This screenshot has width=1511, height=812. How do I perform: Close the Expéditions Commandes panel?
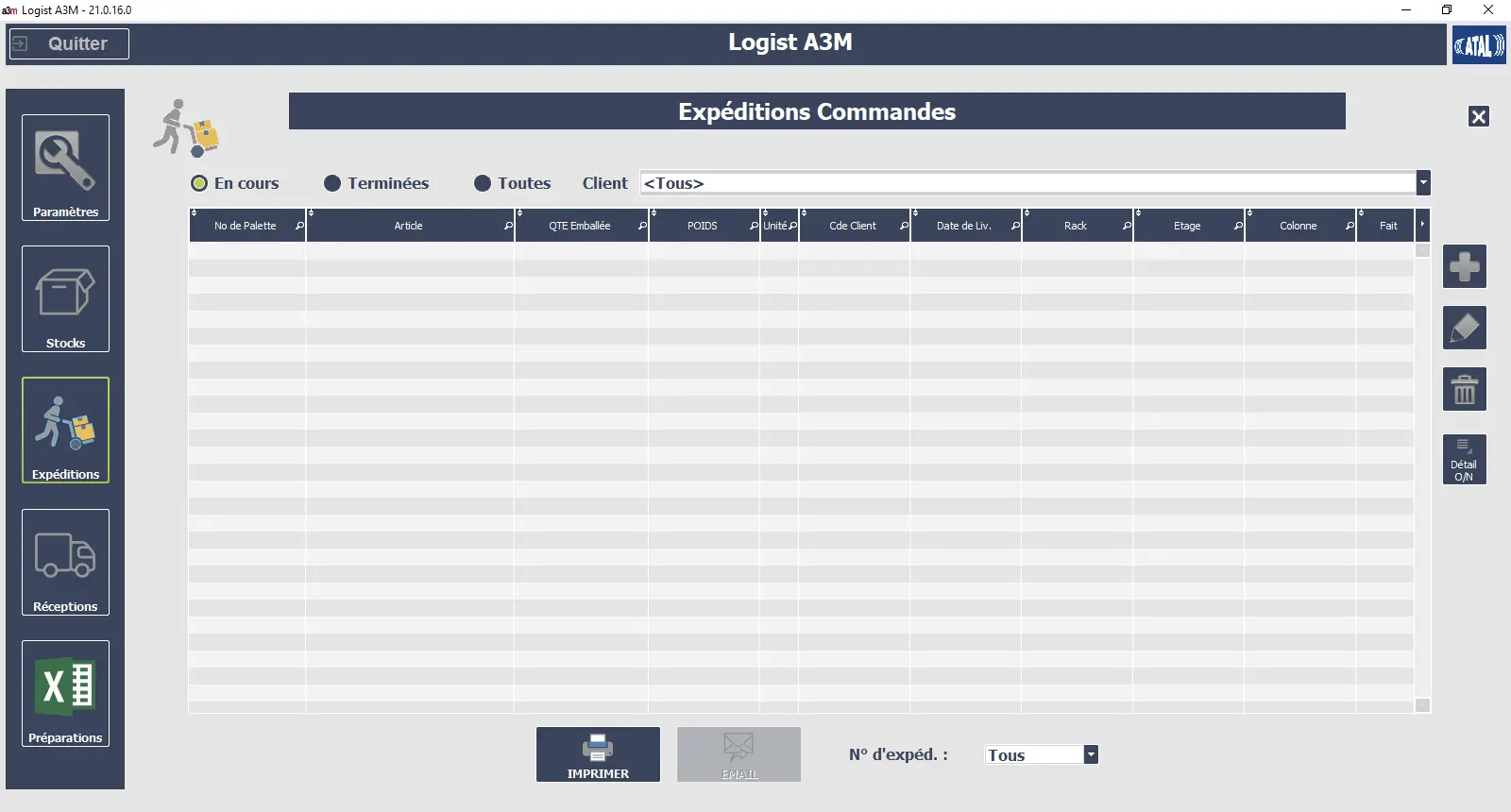coord(1479,116)
